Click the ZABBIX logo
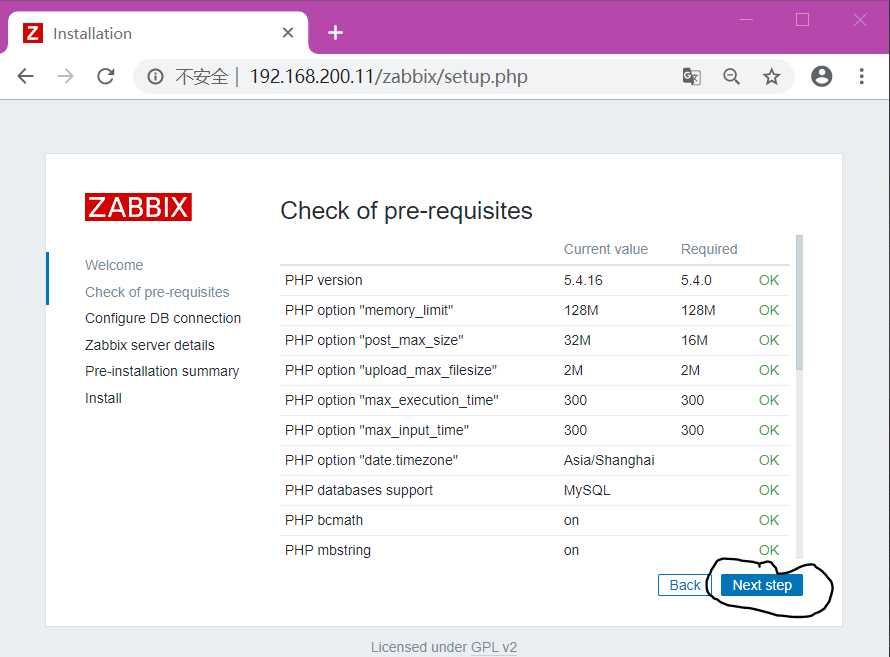This screenshot has width=890, height=657. point(138,207)
